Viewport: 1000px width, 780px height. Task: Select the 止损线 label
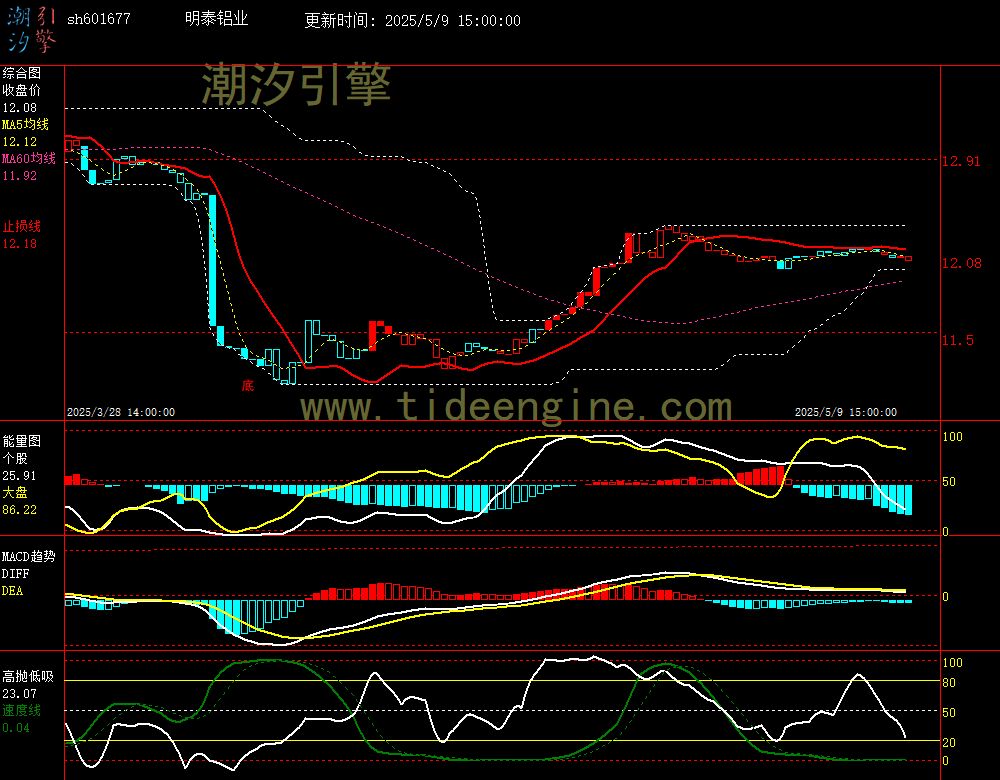point(22,226)
